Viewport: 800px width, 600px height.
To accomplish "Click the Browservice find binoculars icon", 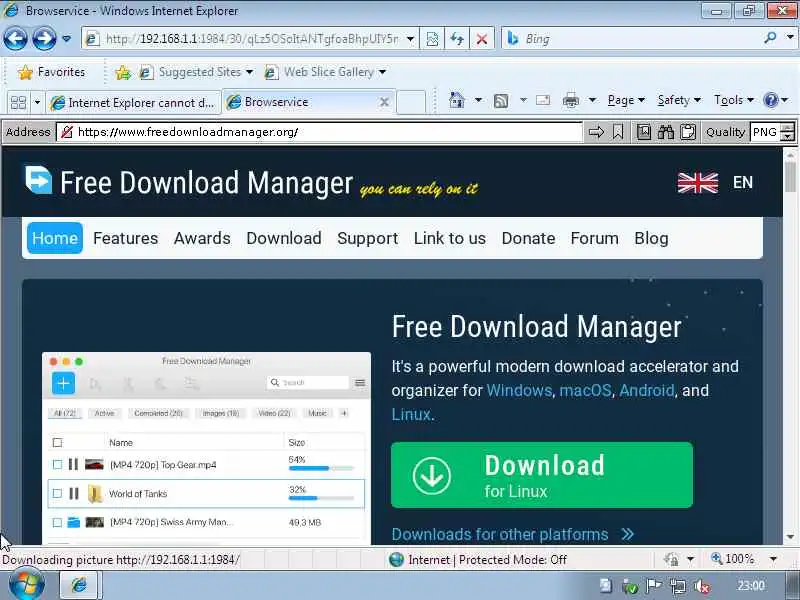I will coord(666,133).
